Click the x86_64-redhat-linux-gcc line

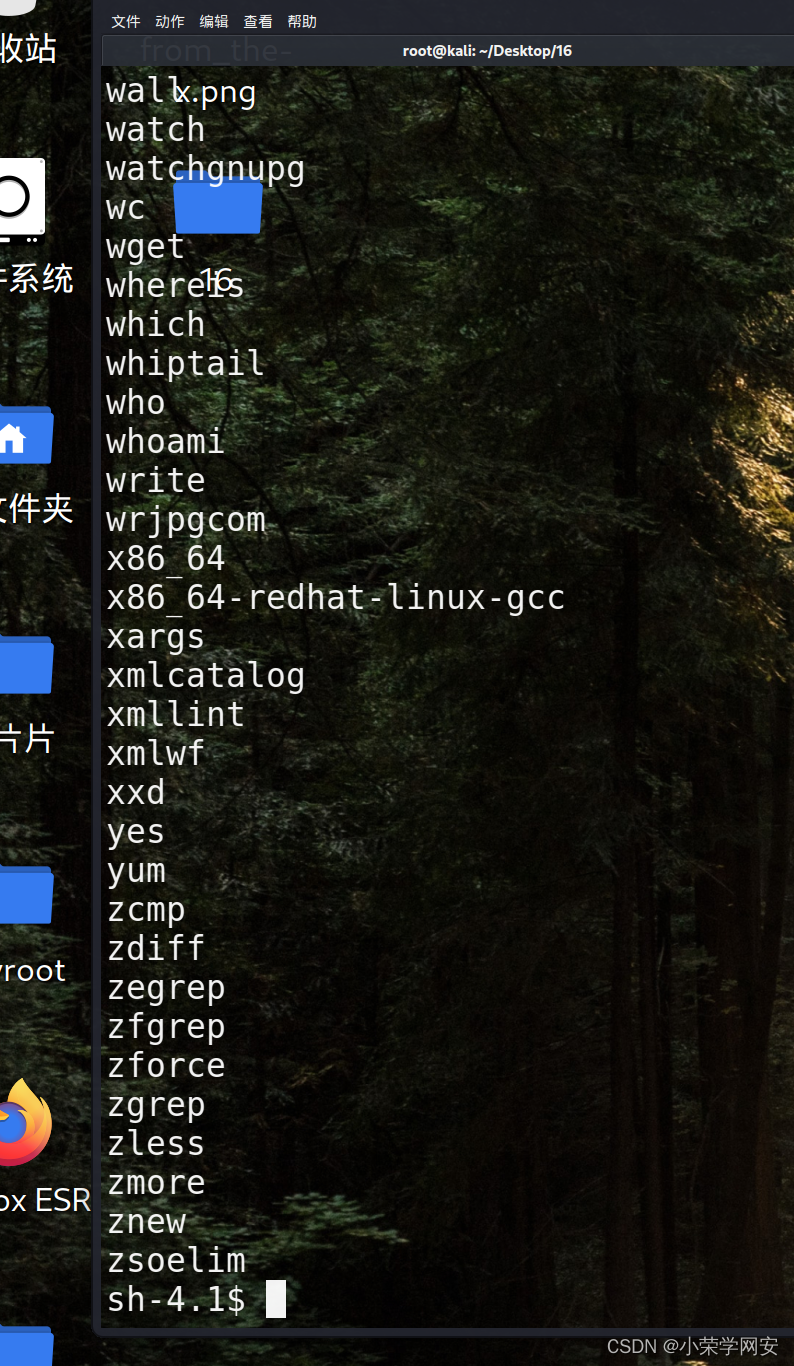click(x=336, y=598)
